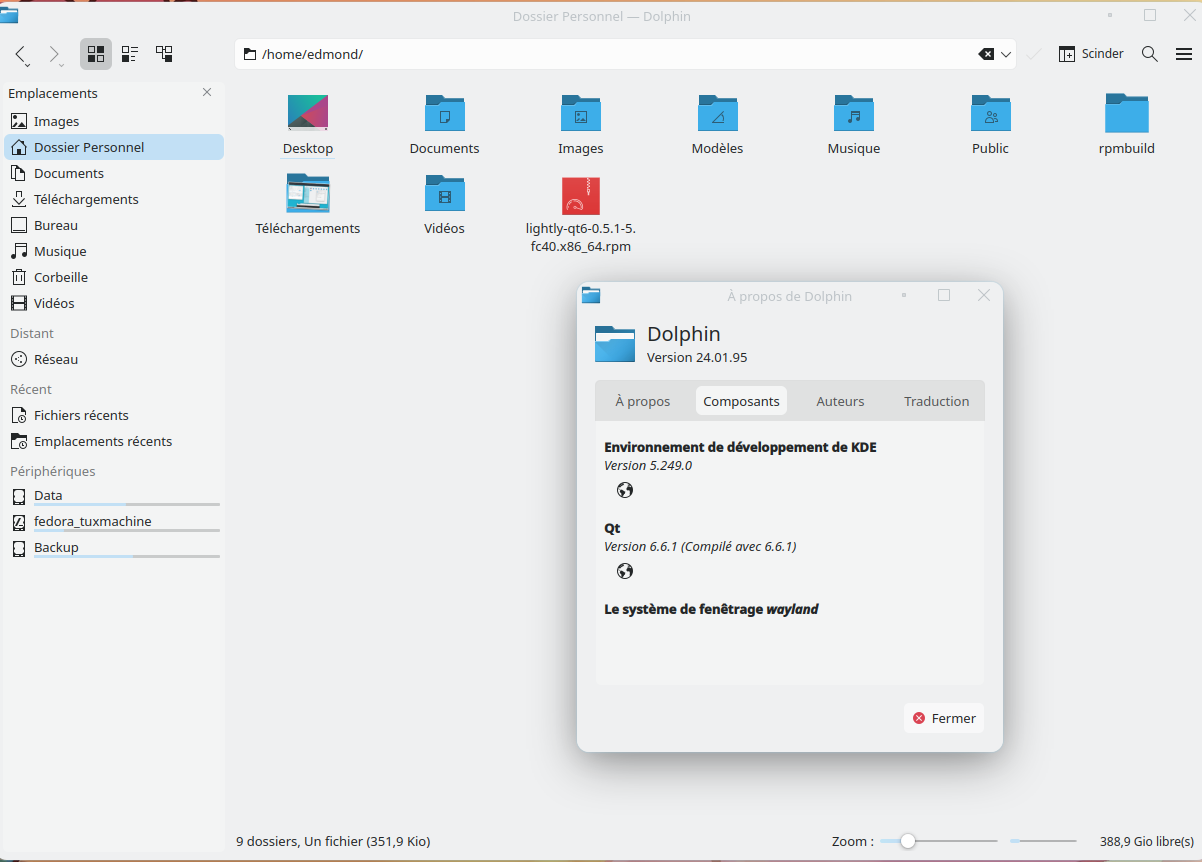Screen dimensions: 1202x862
Task: Go back using the back arrow
Action: [22, 54]
